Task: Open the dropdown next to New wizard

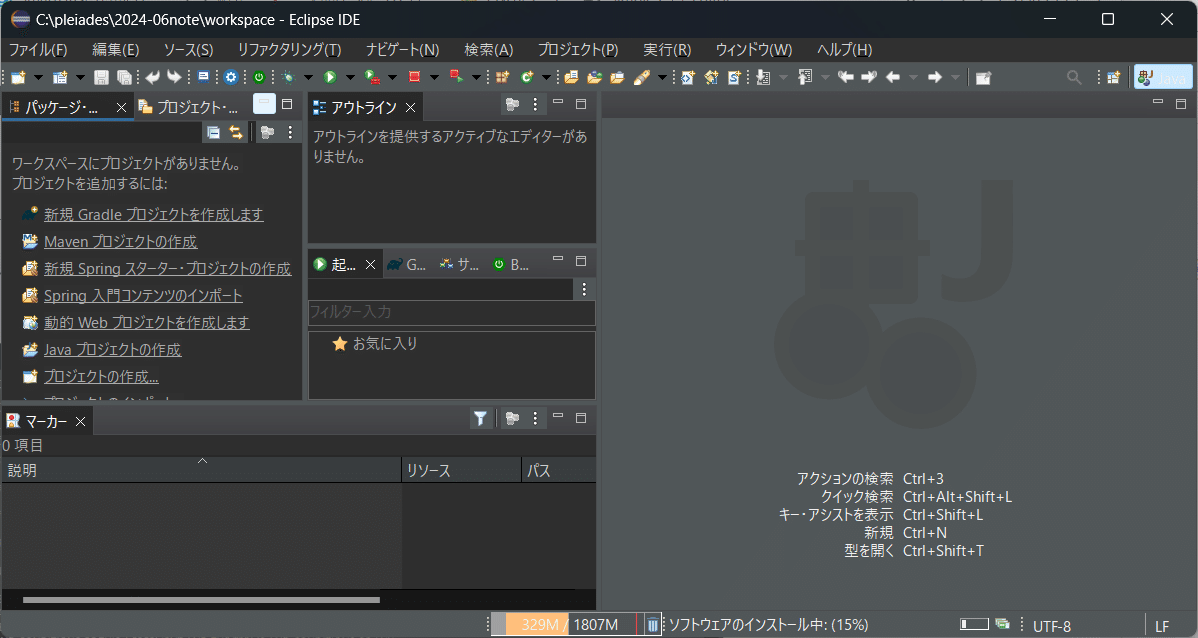Action: point(38,77)
